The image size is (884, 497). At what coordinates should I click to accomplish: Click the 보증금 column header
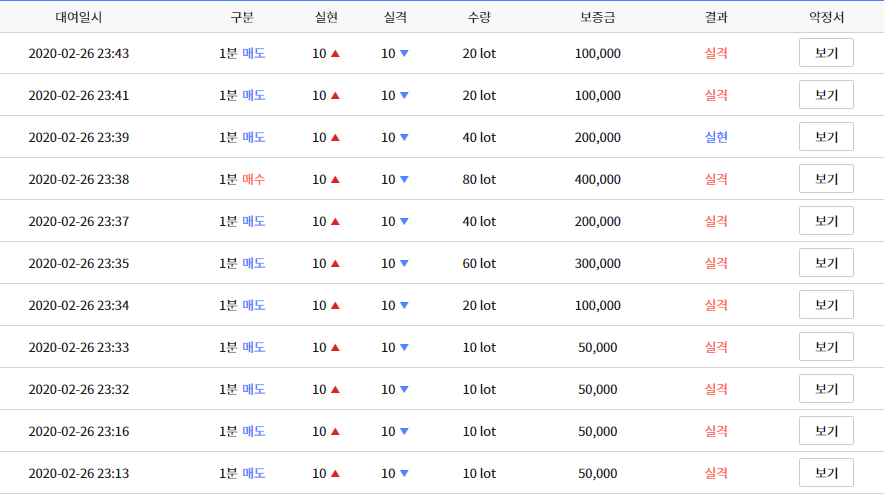click(x=598, y=17)
